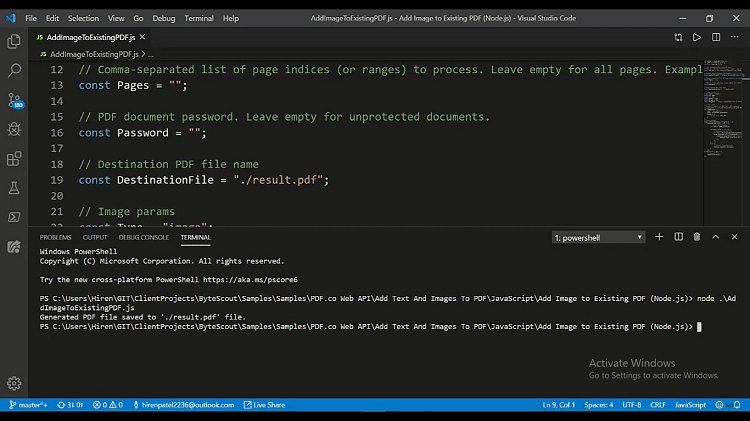Open the Search view in activity bar
Screen dimensions: 750x421
click(14, 71)
